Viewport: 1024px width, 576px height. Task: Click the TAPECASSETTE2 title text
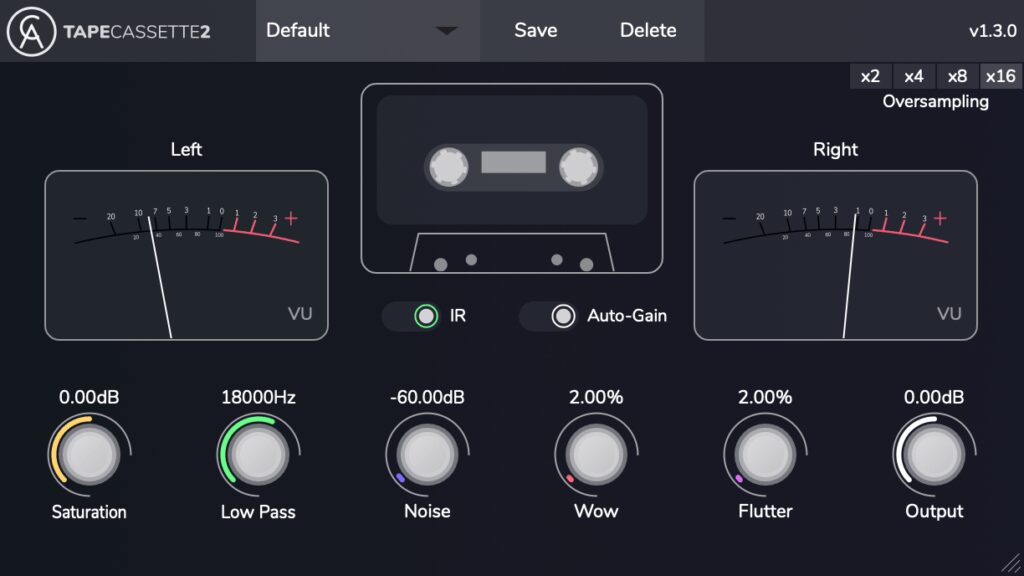[x=136, y=32]
